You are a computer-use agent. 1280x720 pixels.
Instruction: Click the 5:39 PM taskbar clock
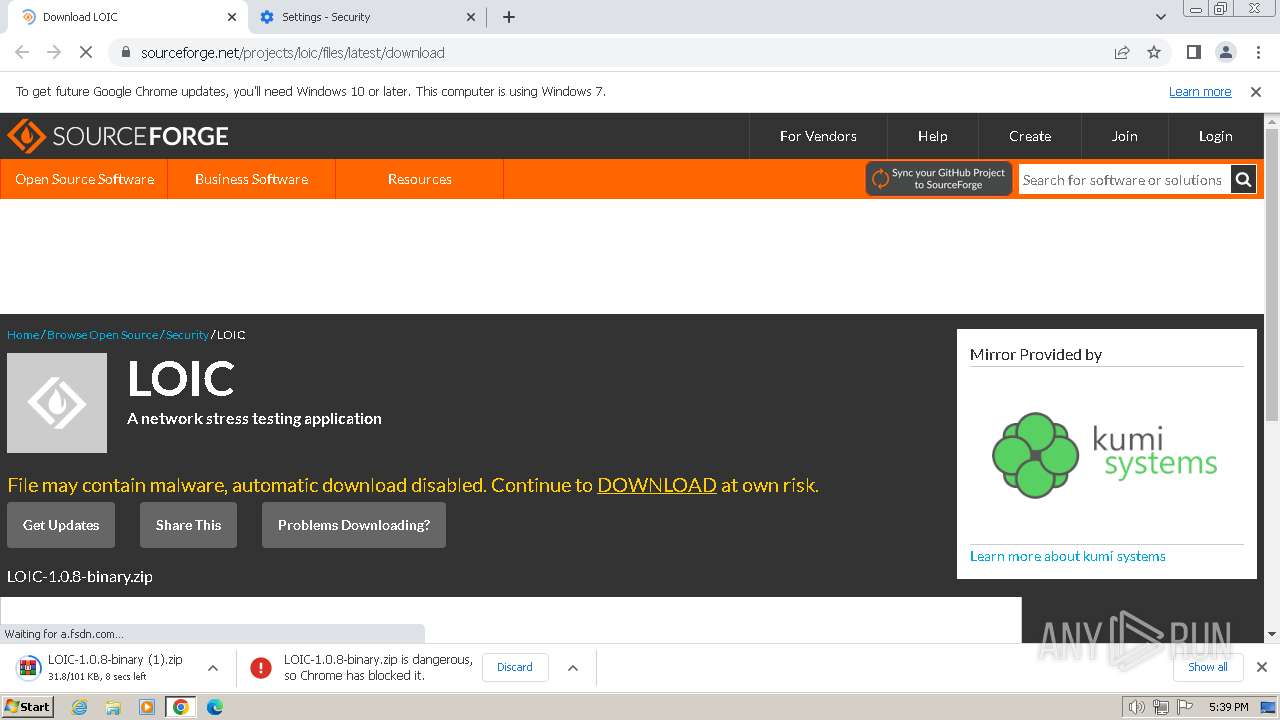(x=1228, y=707)
